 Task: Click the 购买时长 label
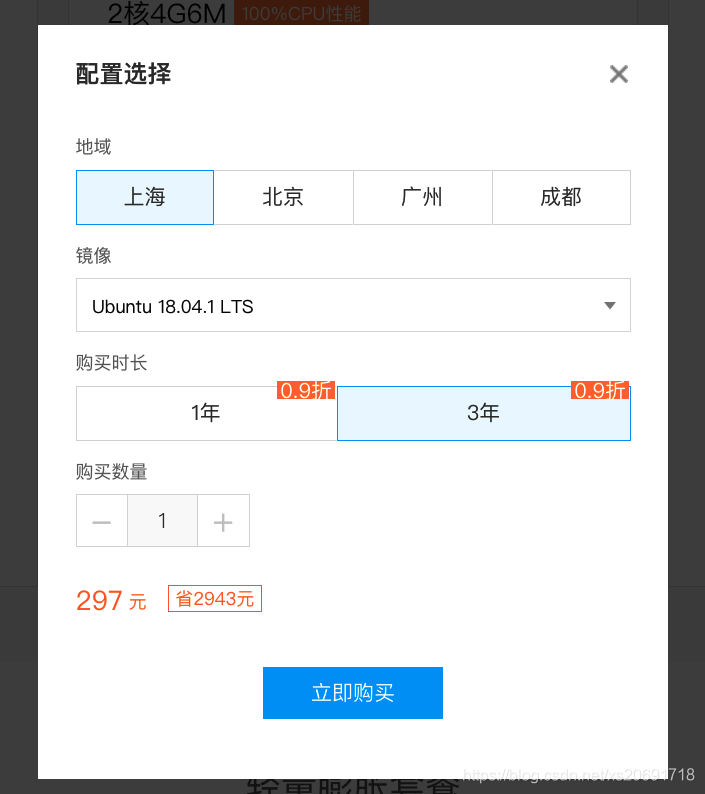111,363
